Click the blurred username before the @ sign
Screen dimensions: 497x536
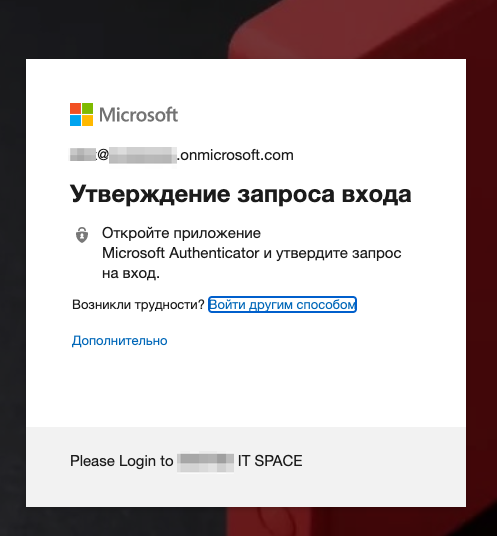click(83, 155)
